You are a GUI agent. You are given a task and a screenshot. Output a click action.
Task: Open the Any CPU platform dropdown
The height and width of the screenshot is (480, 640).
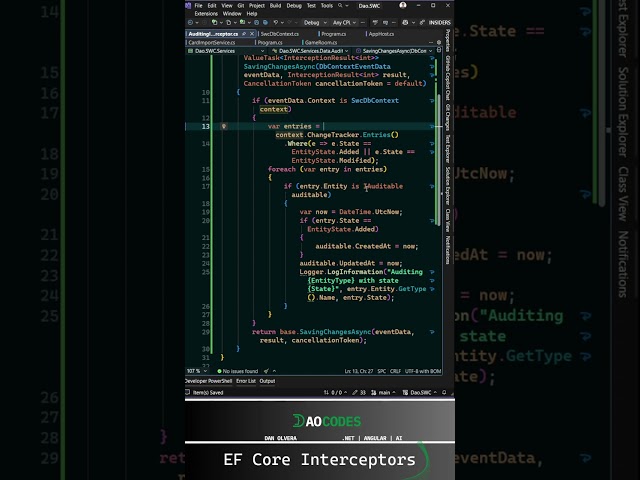[x=344, y=22]
